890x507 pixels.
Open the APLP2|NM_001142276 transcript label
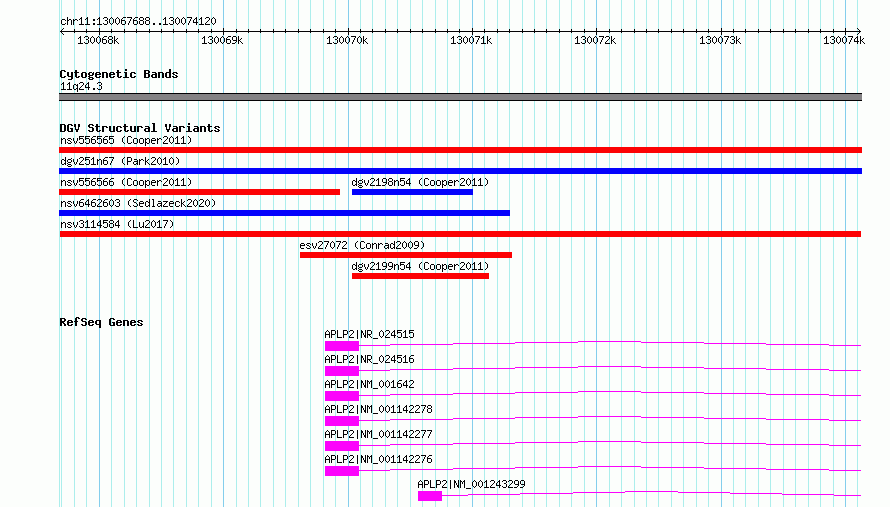click(378, 459)
